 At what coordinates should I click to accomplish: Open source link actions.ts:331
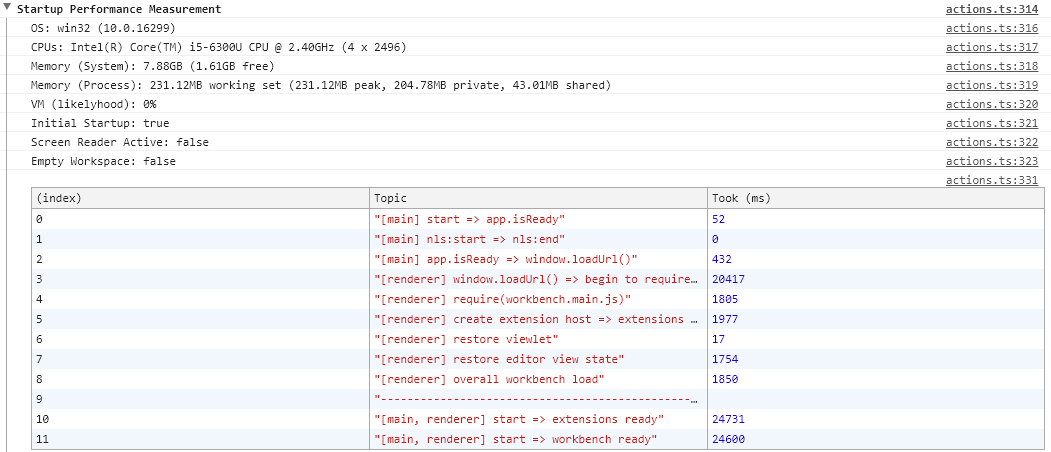pos(991,180)
